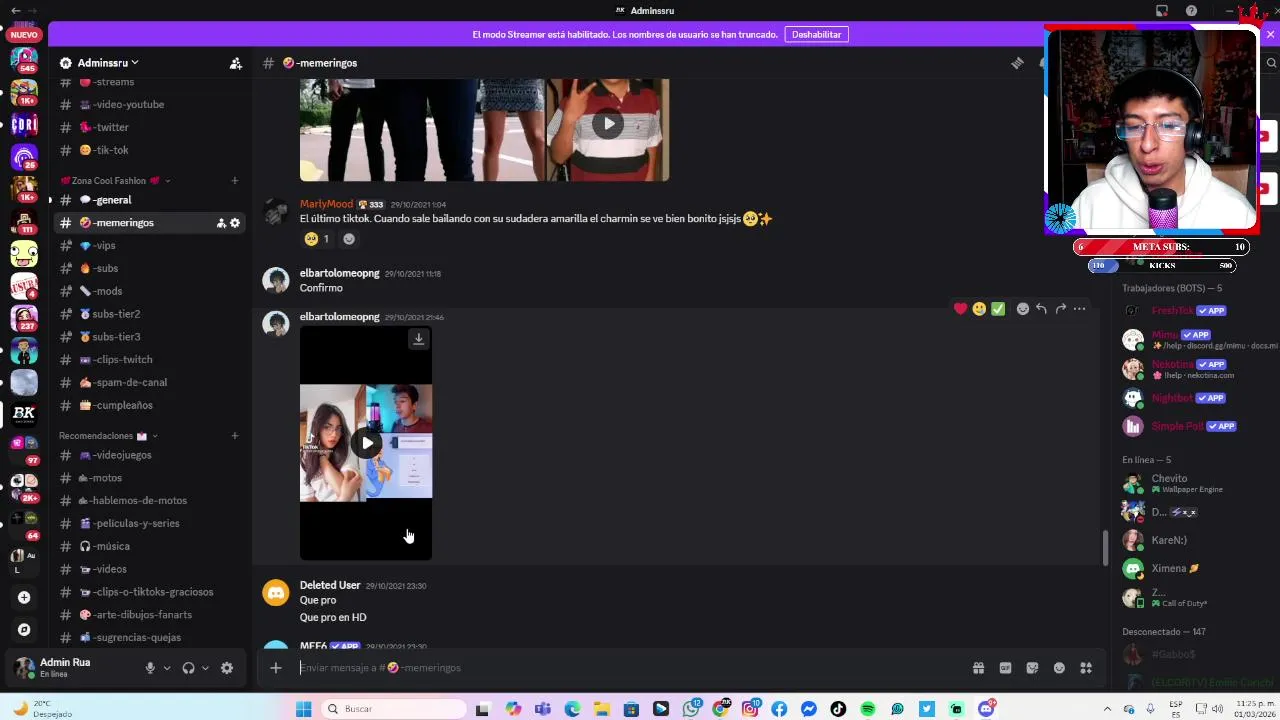Download the attached video file
The width and height of the screenshot is (1280, 720).
(x=419, y=339)
